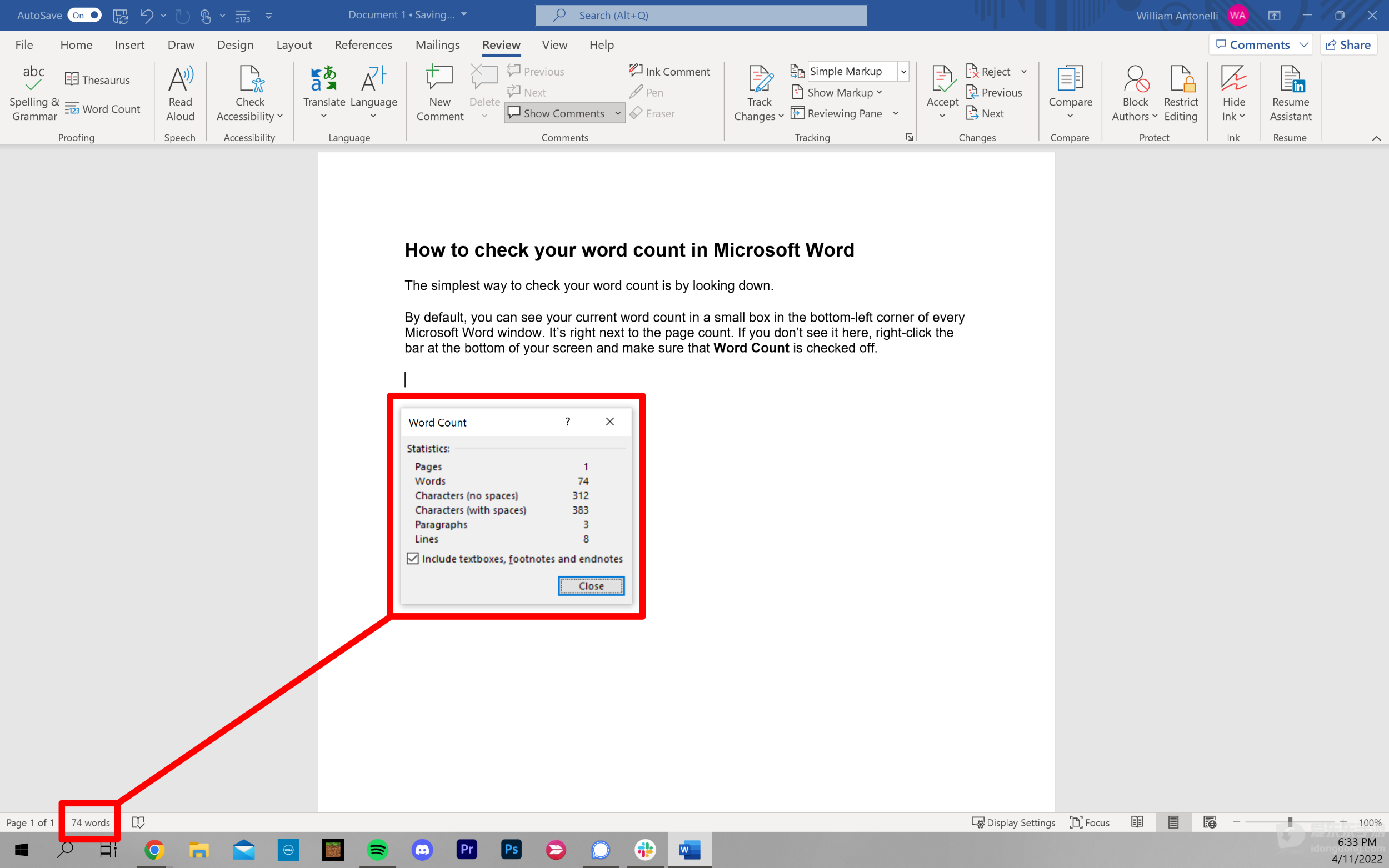Open the Home tab

tap(76, 45)
